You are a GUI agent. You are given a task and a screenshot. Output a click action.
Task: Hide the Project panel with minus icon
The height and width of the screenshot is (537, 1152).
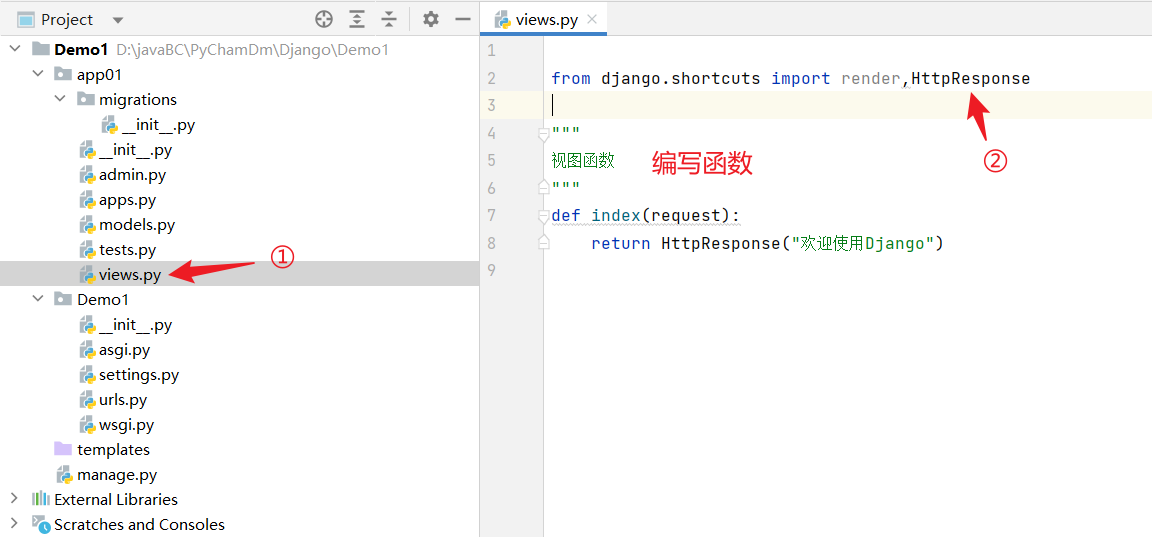pyautogui.click(x=462, y=20)
